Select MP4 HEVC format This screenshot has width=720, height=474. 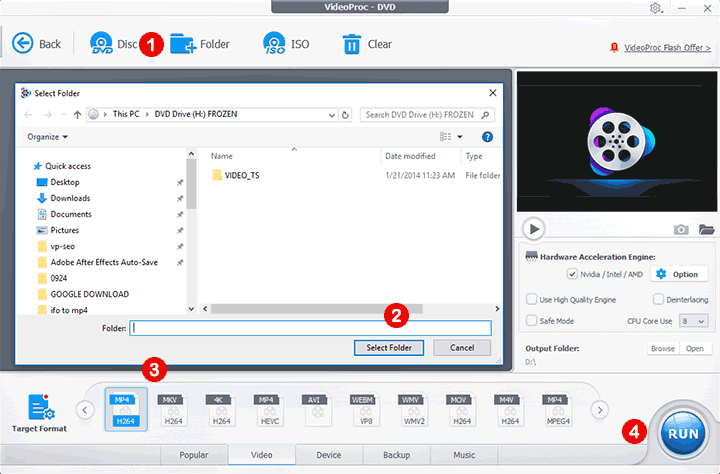click(270, 409)
